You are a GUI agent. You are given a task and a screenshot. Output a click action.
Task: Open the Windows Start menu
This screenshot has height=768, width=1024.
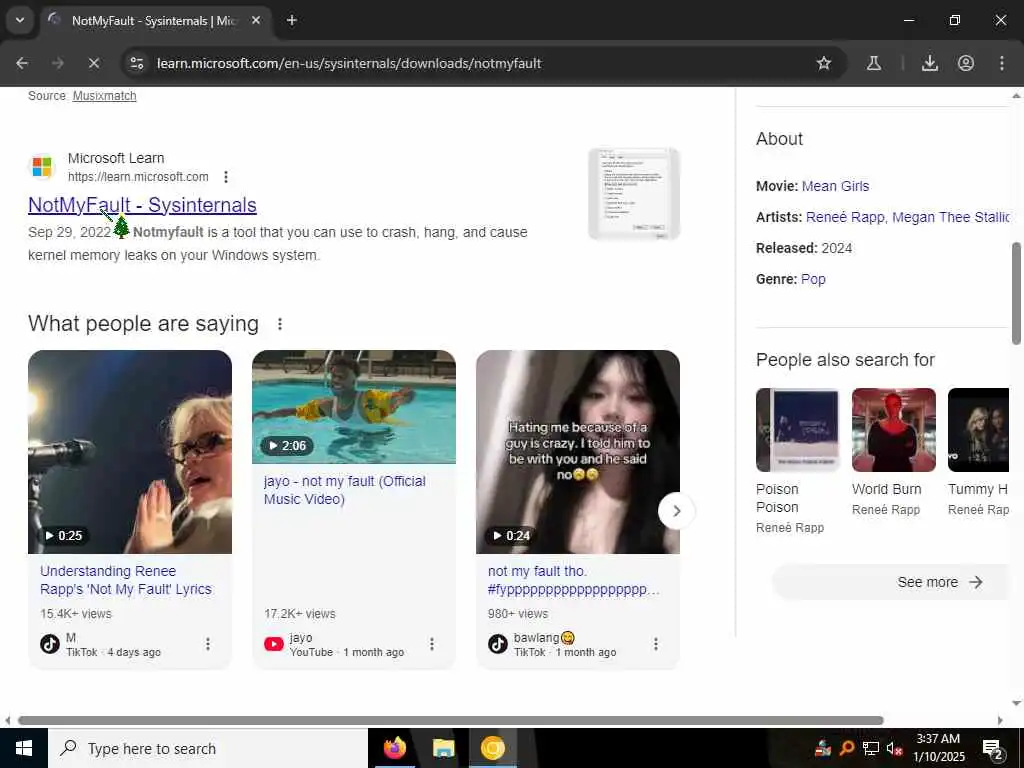tap(24, 748)
